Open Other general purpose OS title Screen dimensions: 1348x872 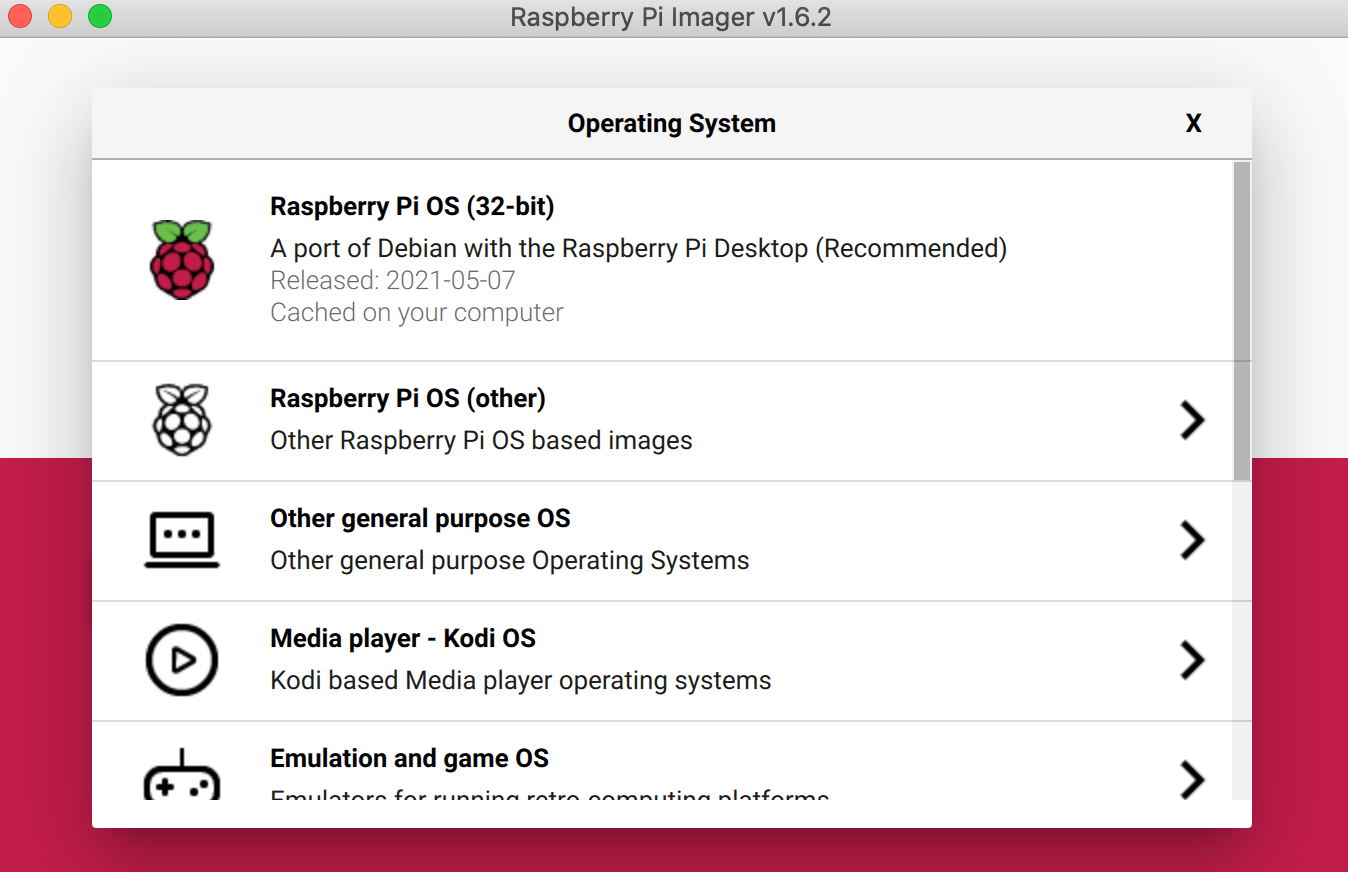[x=420, y=518]
